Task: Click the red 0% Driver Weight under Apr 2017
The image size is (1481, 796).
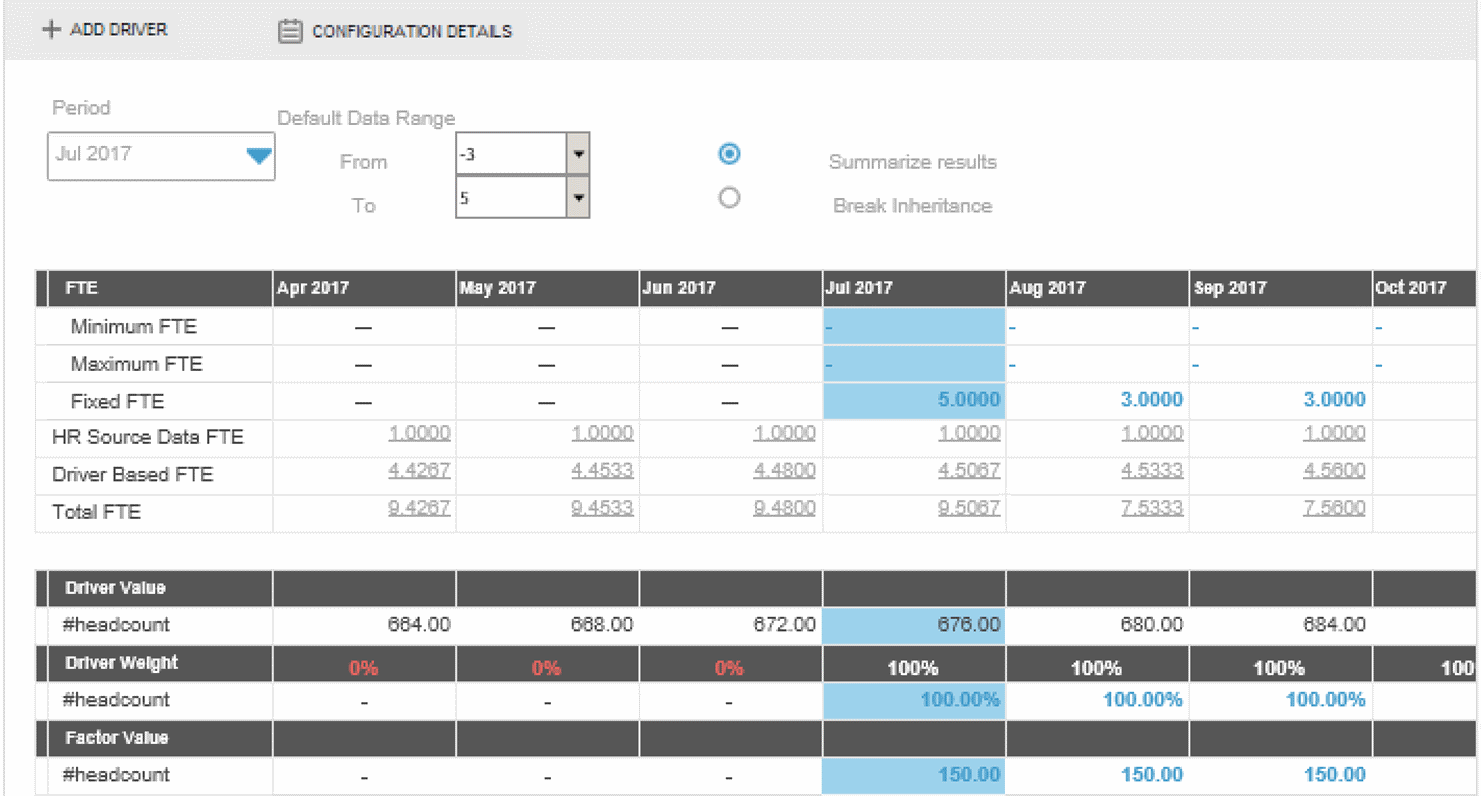Action: [x=363, y=667]
